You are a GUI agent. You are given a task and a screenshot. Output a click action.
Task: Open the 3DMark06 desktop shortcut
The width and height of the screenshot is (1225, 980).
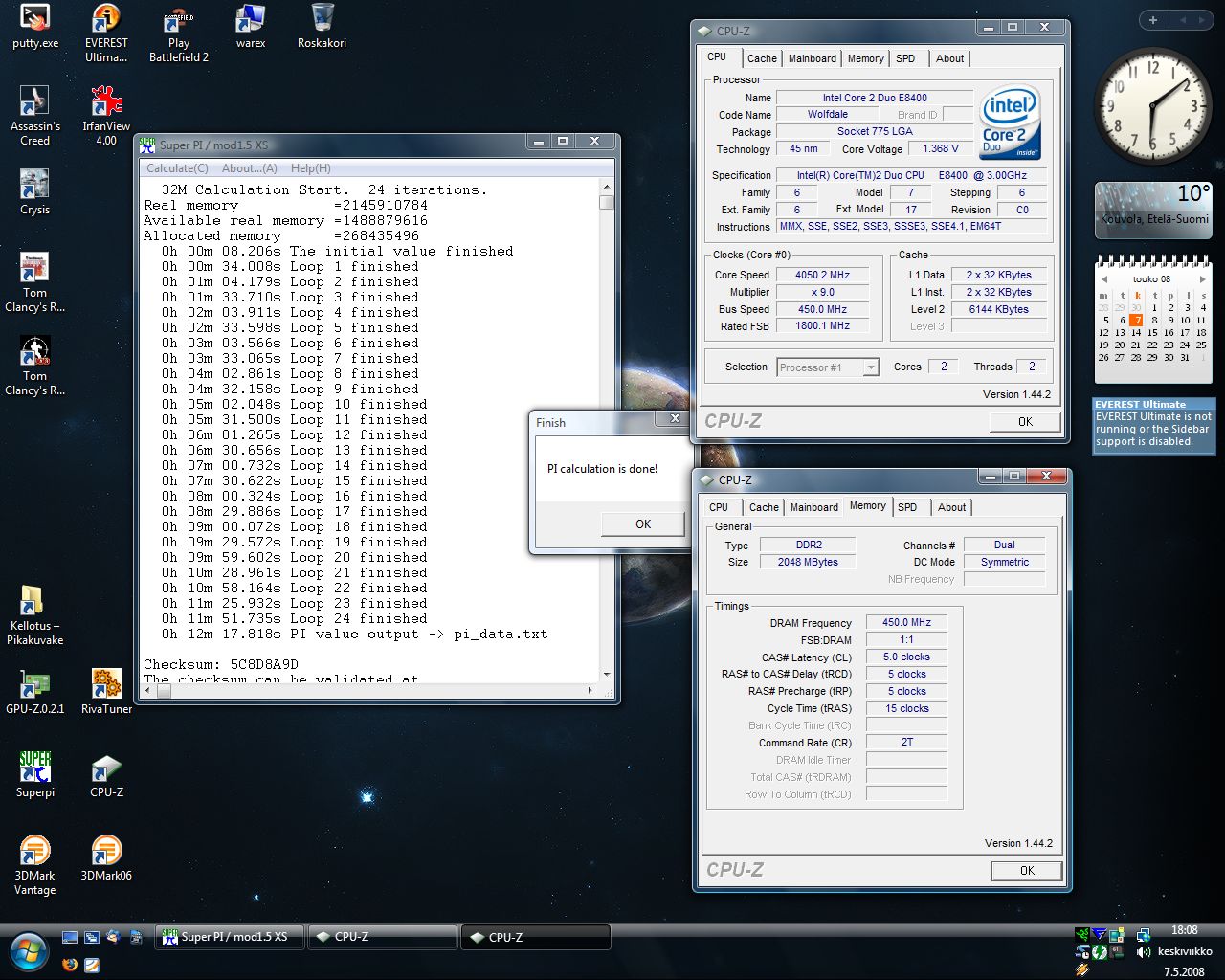coord(106,858)
